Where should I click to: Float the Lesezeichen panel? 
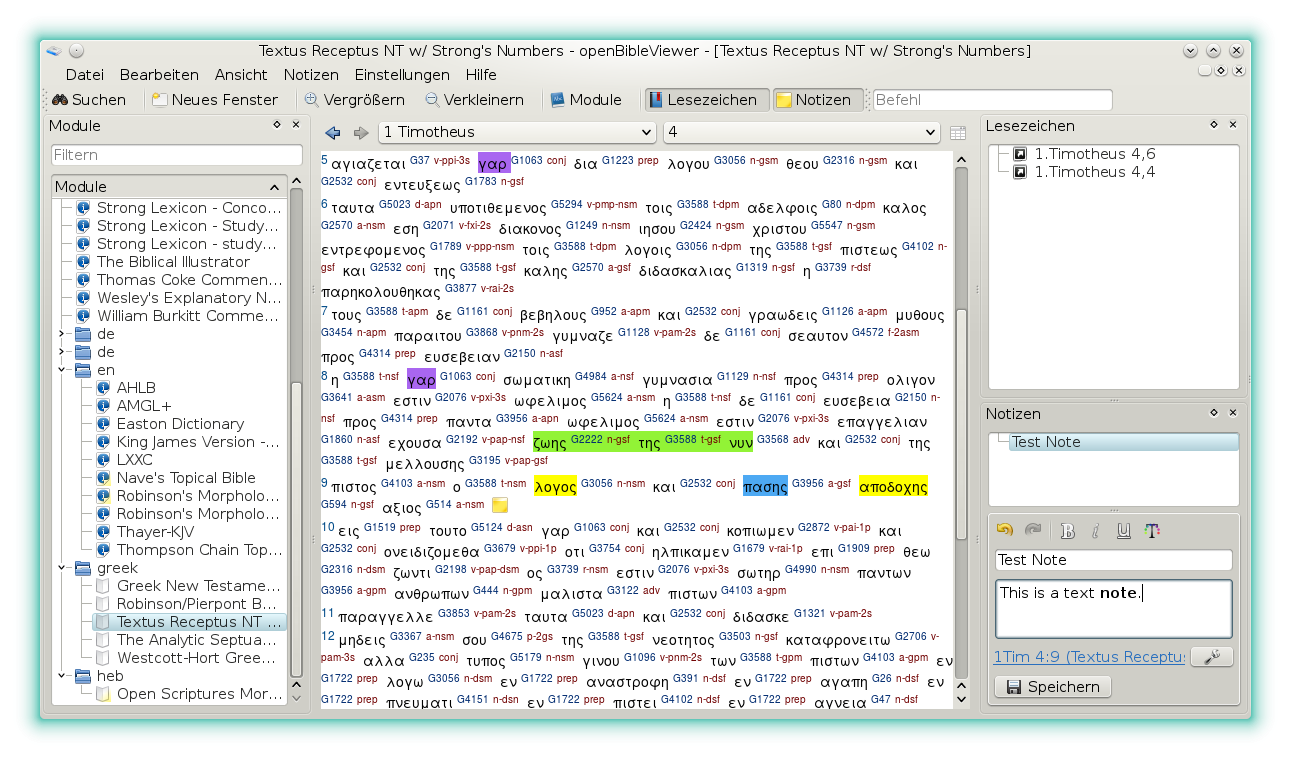pyautogui.click(x=1214, y=125)
